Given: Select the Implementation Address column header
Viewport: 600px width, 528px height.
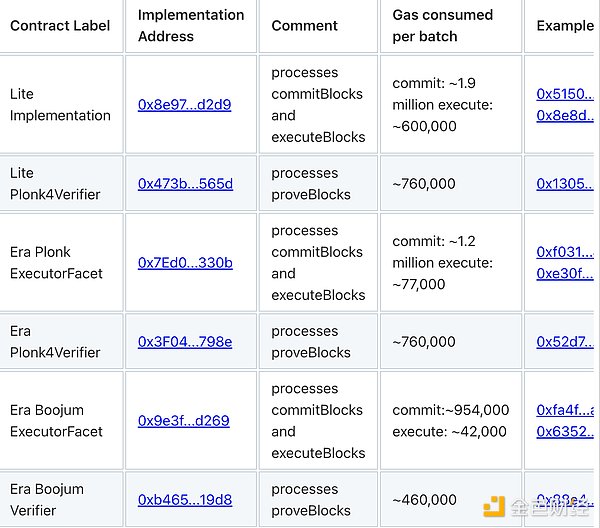Looking at the screenshot, I should click(x=191, y=25).
